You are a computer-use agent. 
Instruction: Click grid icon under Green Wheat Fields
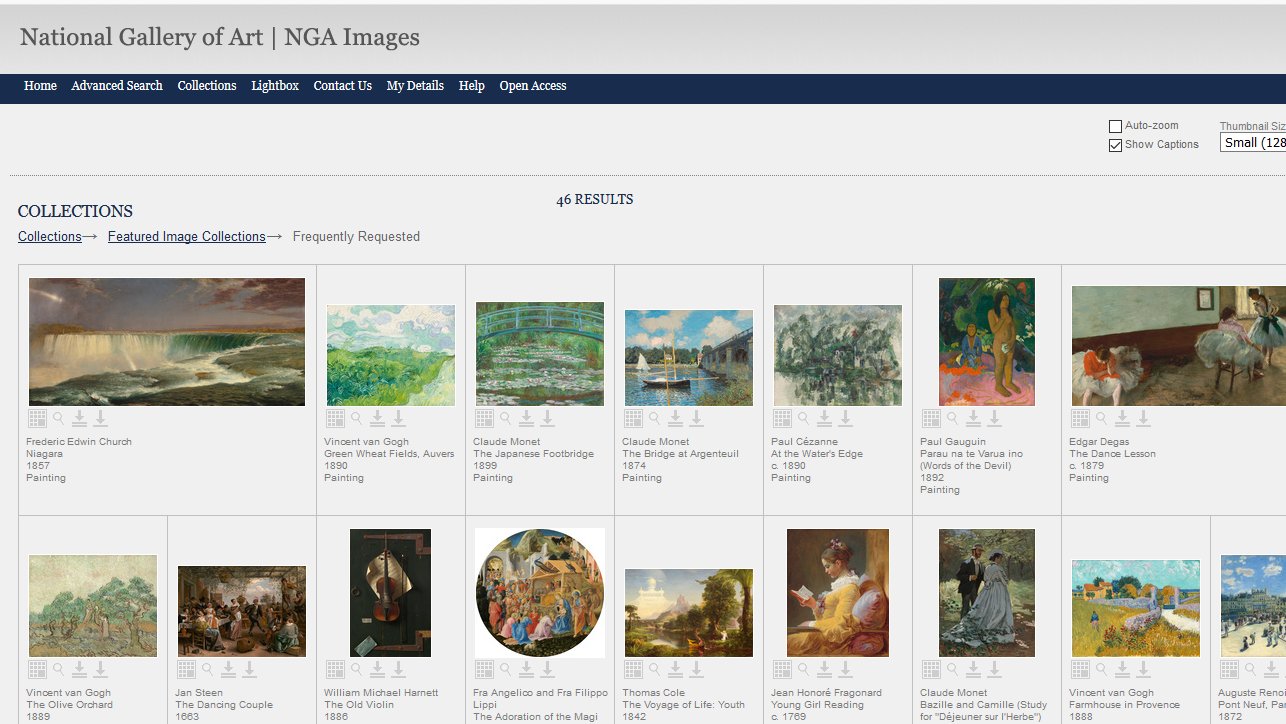(x=335, y=418)
